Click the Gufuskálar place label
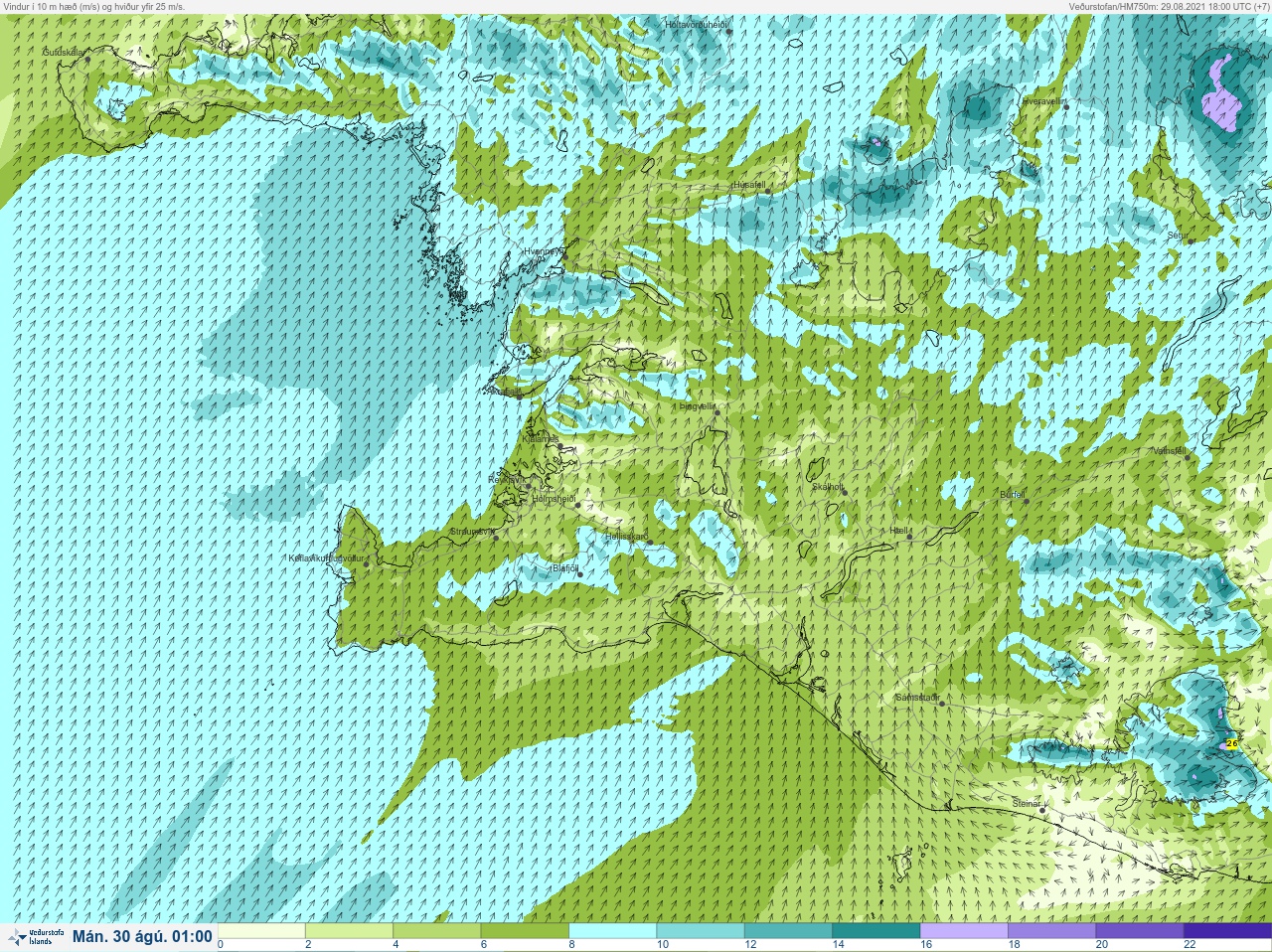This screenshot has height=952, width=1272. point(65,52)
